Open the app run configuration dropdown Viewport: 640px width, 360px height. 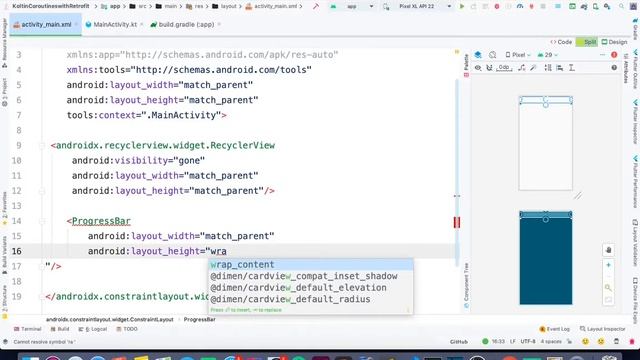click(x=351, y=7)
